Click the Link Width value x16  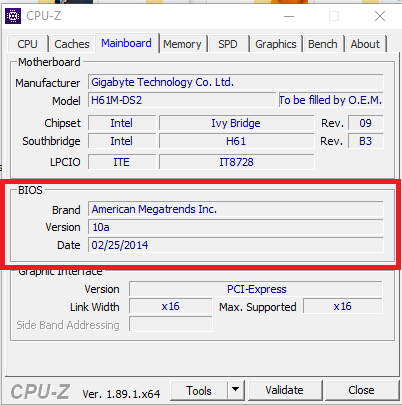tap(171, 306)
